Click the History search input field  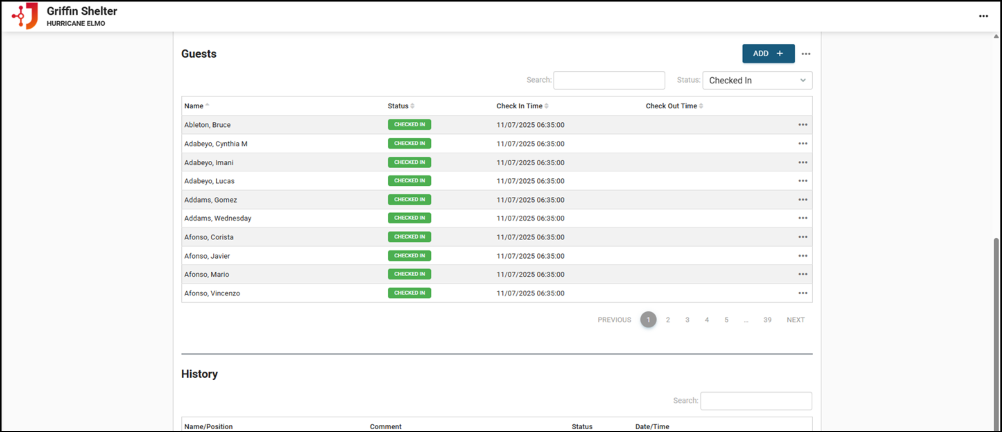pyautogui.click(x=756, y=401)
